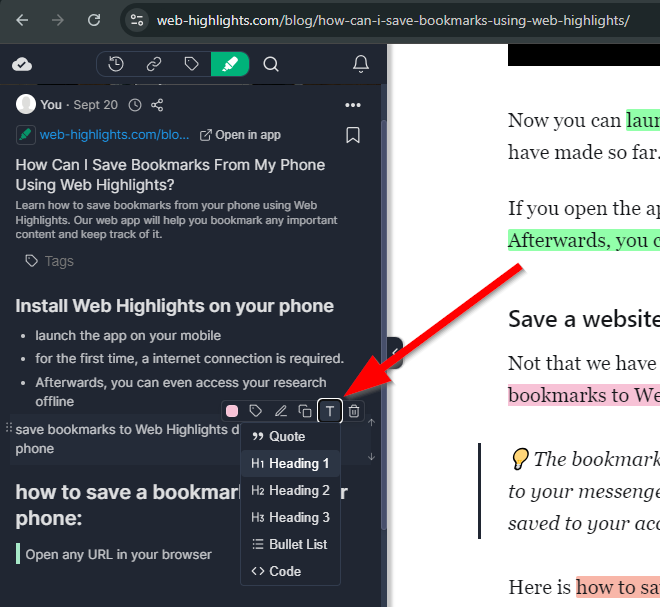Click highlight 'save bookmarks to Web Highlights'
This screenshot has height=607, width=660.
(127, 439)
